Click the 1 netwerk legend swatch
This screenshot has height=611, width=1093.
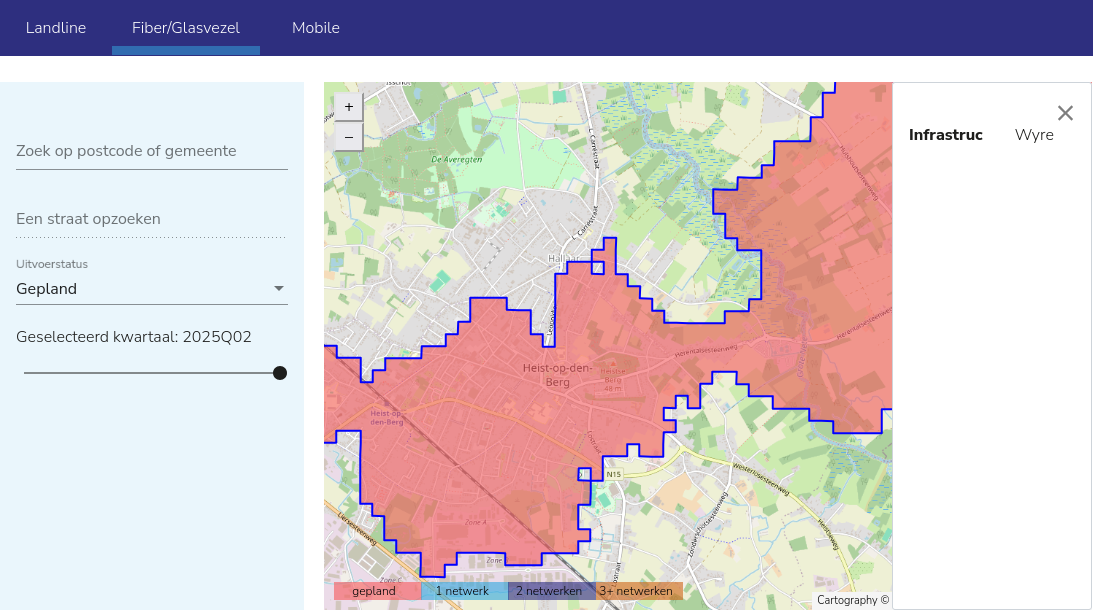(462, 591)
